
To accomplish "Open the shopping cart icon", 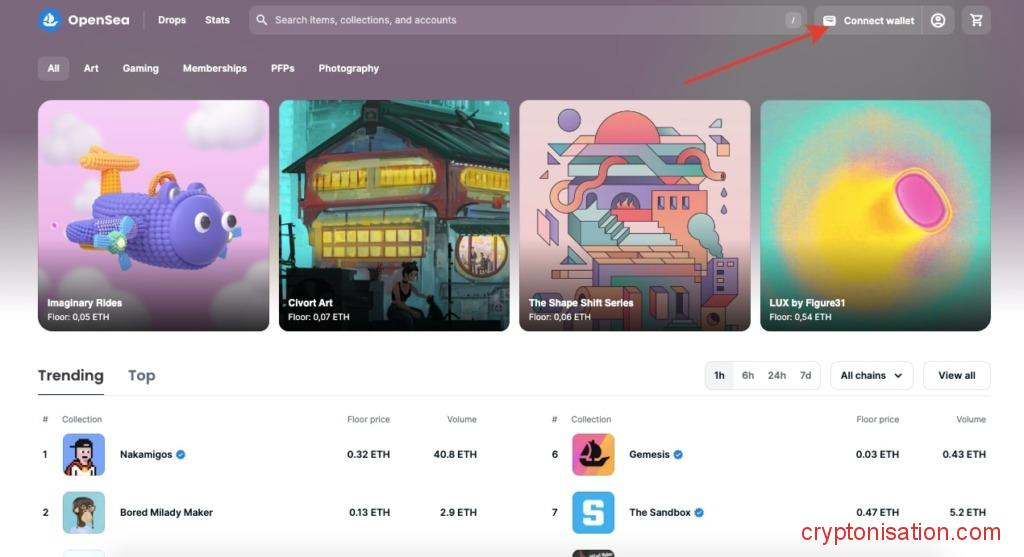I will (976, 20).
